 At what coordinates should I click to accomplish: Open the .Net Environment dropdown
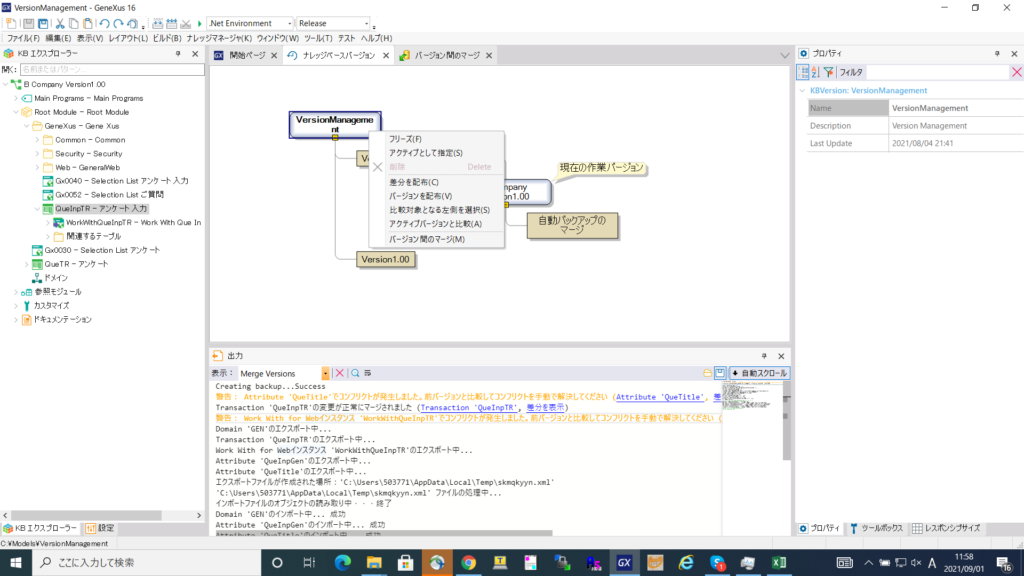pyautogui.click(x=289, y=24)
